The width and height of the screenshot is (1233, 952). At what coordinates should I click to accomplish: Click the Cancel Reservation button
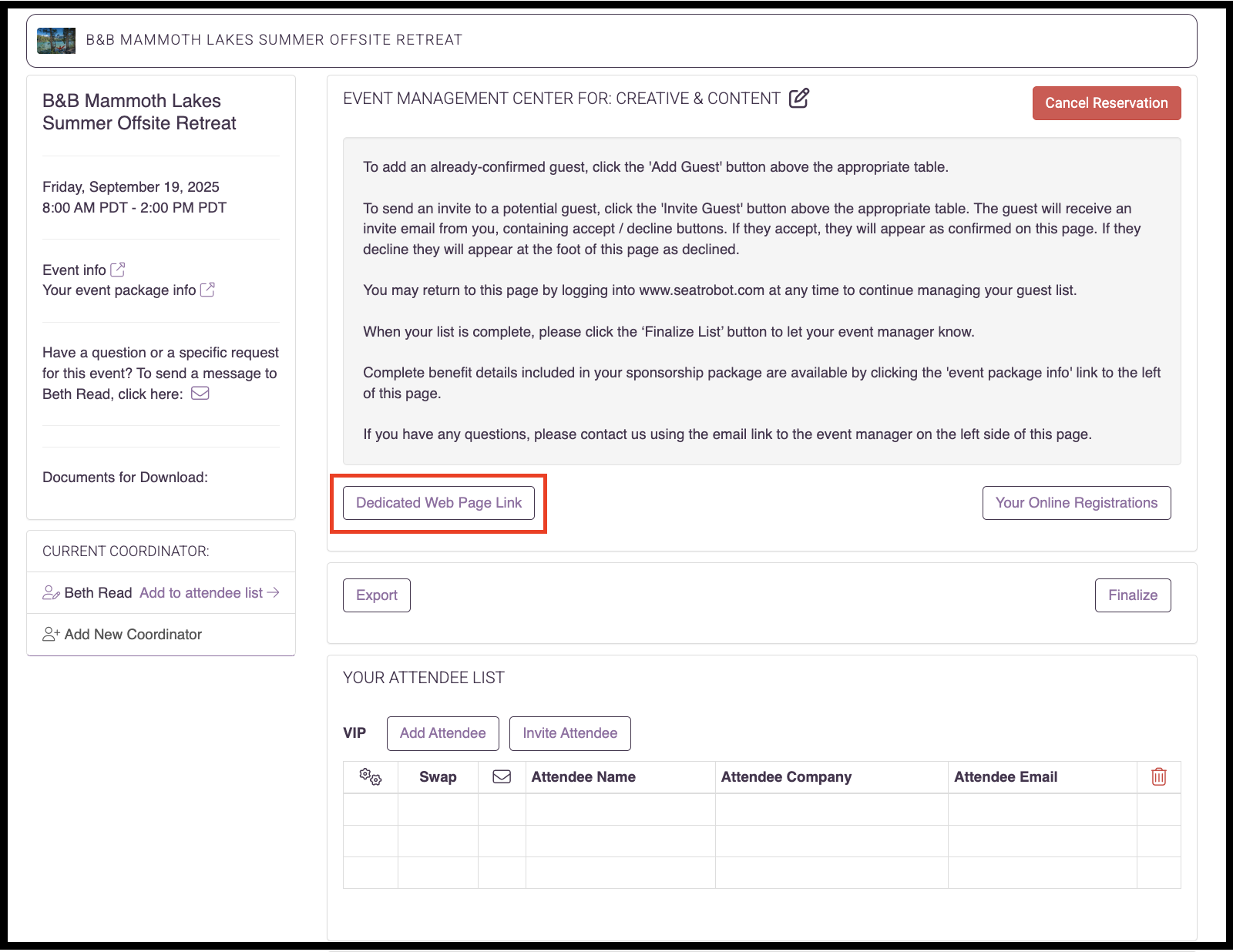(1107, 103)
